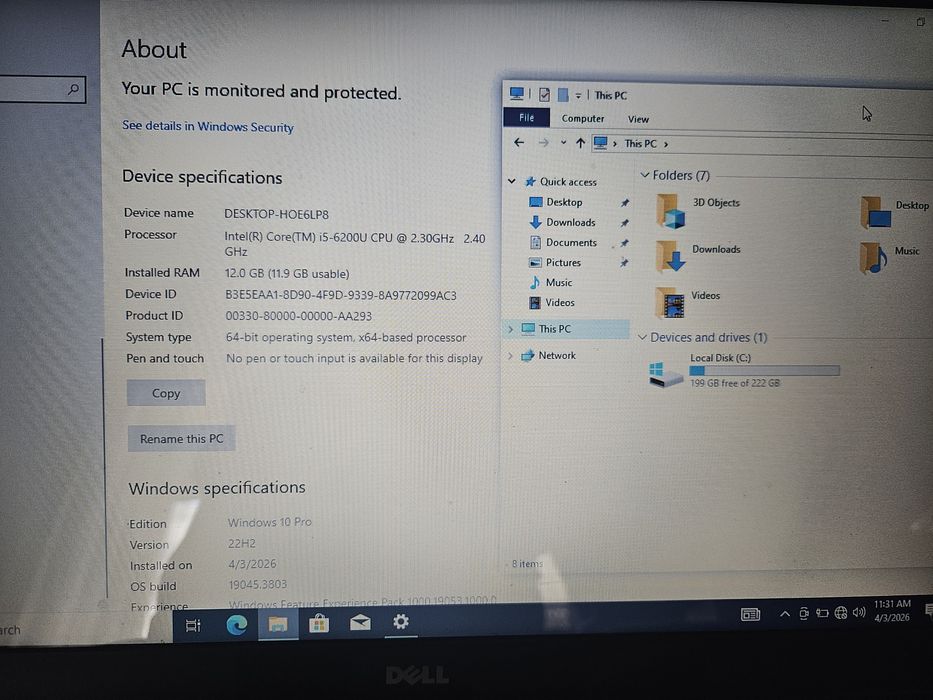Select Downloads in Quick access
The image size is (933, 700).
point(571,223)
